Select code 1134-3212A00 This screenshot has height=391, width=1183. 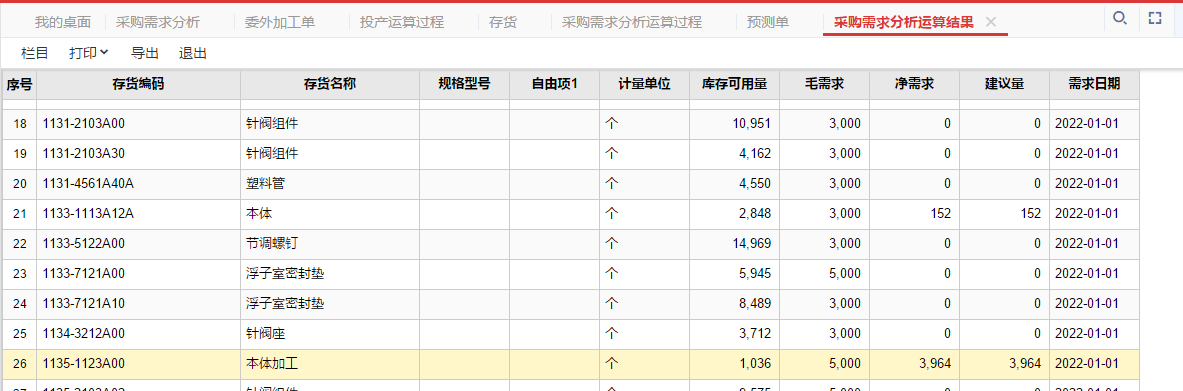138,334
